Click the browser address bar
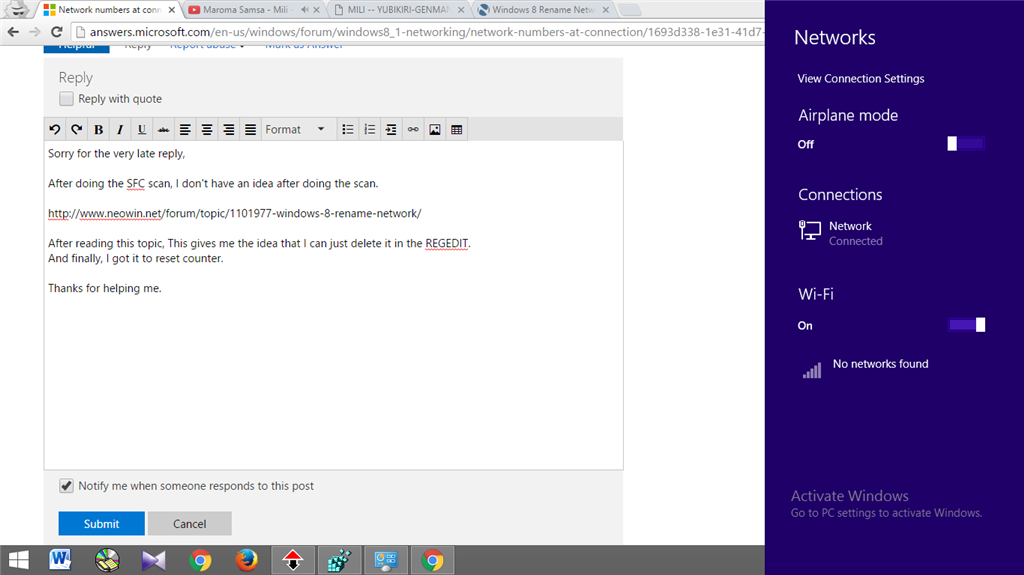Image resolution: width=1024 pixels, height=575 pixels. [x=418, y=32]
